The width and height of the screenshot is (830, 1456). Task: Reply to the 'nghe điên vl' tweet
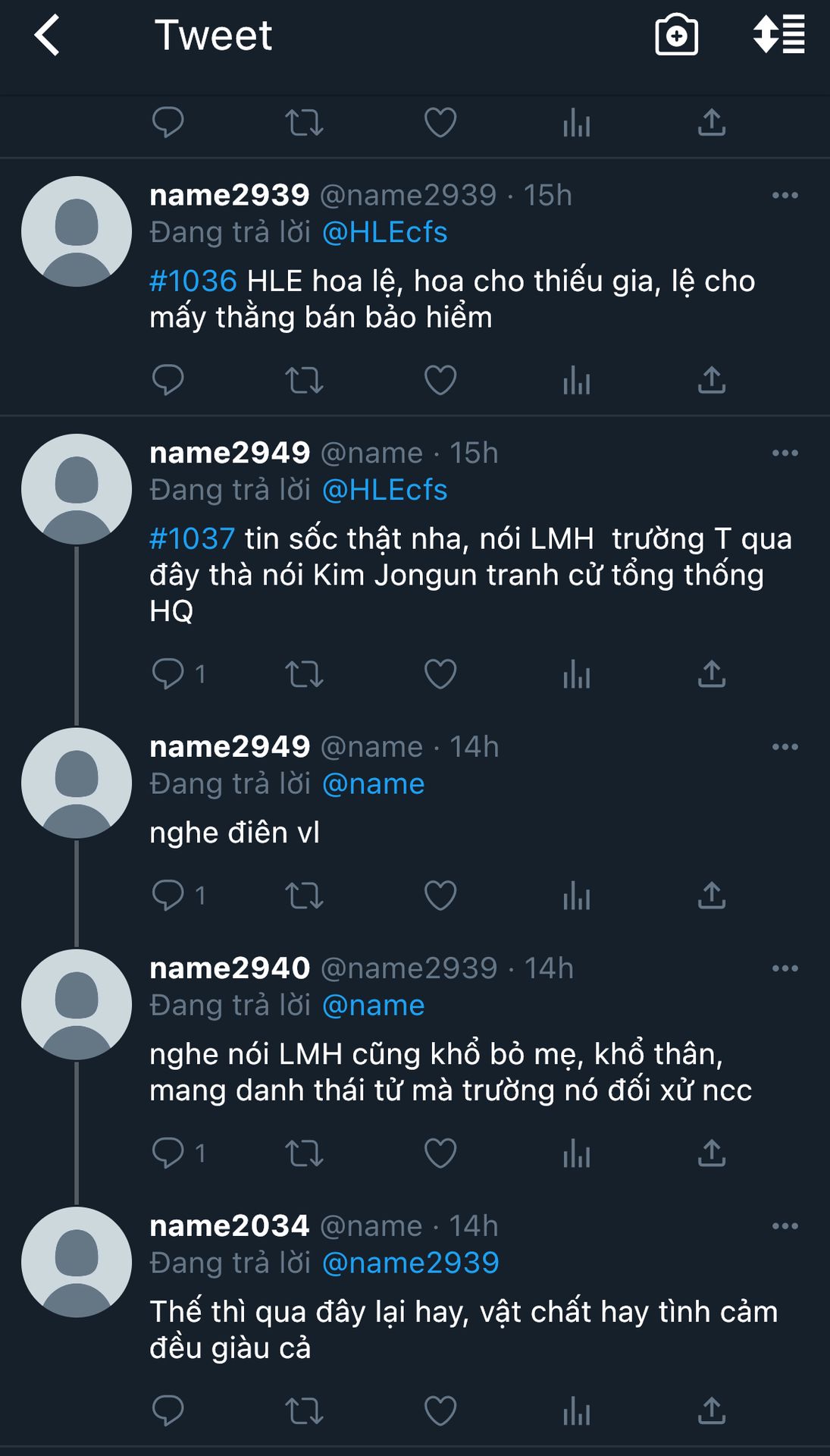pyautogui.click(x=168, y=896)
